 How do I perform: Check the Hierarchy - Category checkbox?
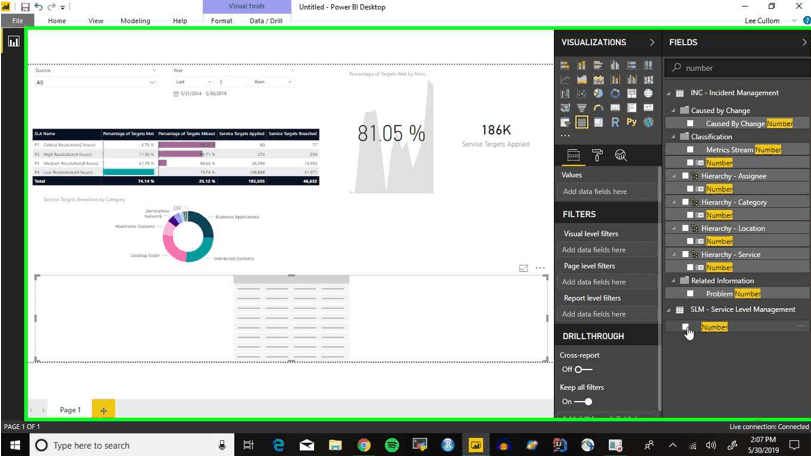(685, 202)
